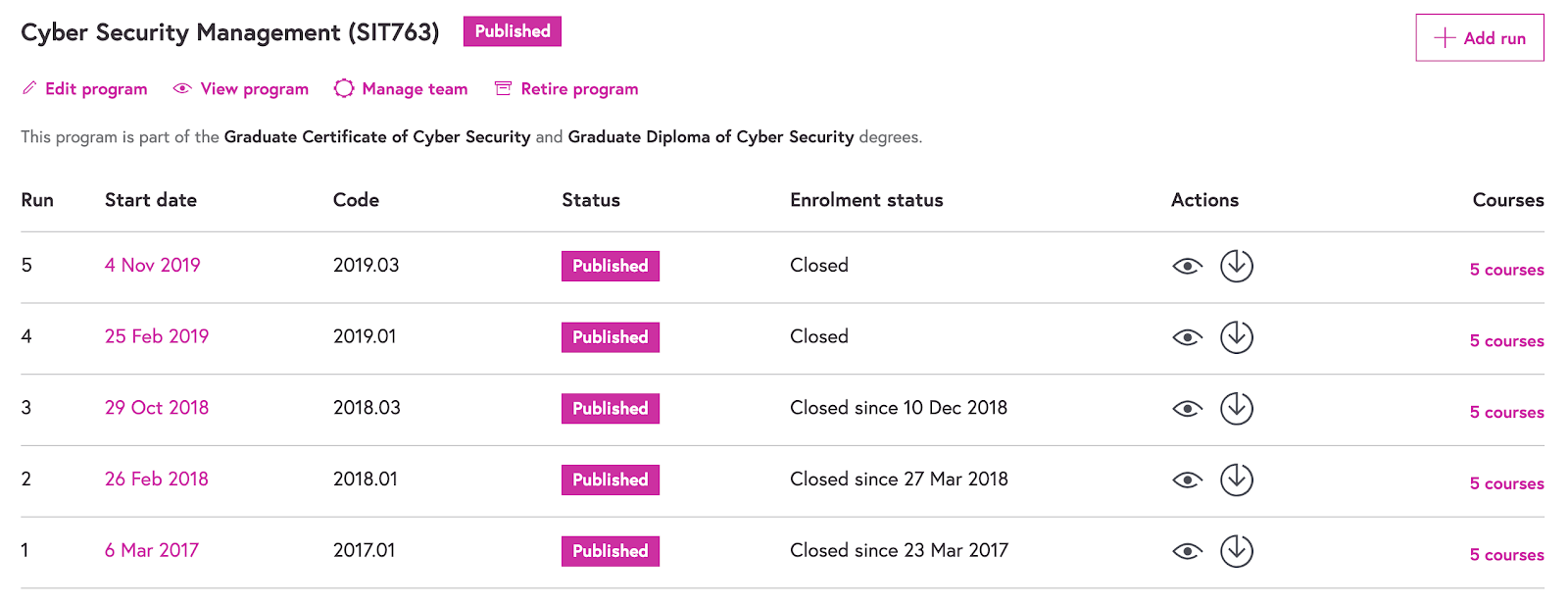Screen dimensions: 1568x606
Task: Click the eye icon for run 5
Action: point(1187,266)
